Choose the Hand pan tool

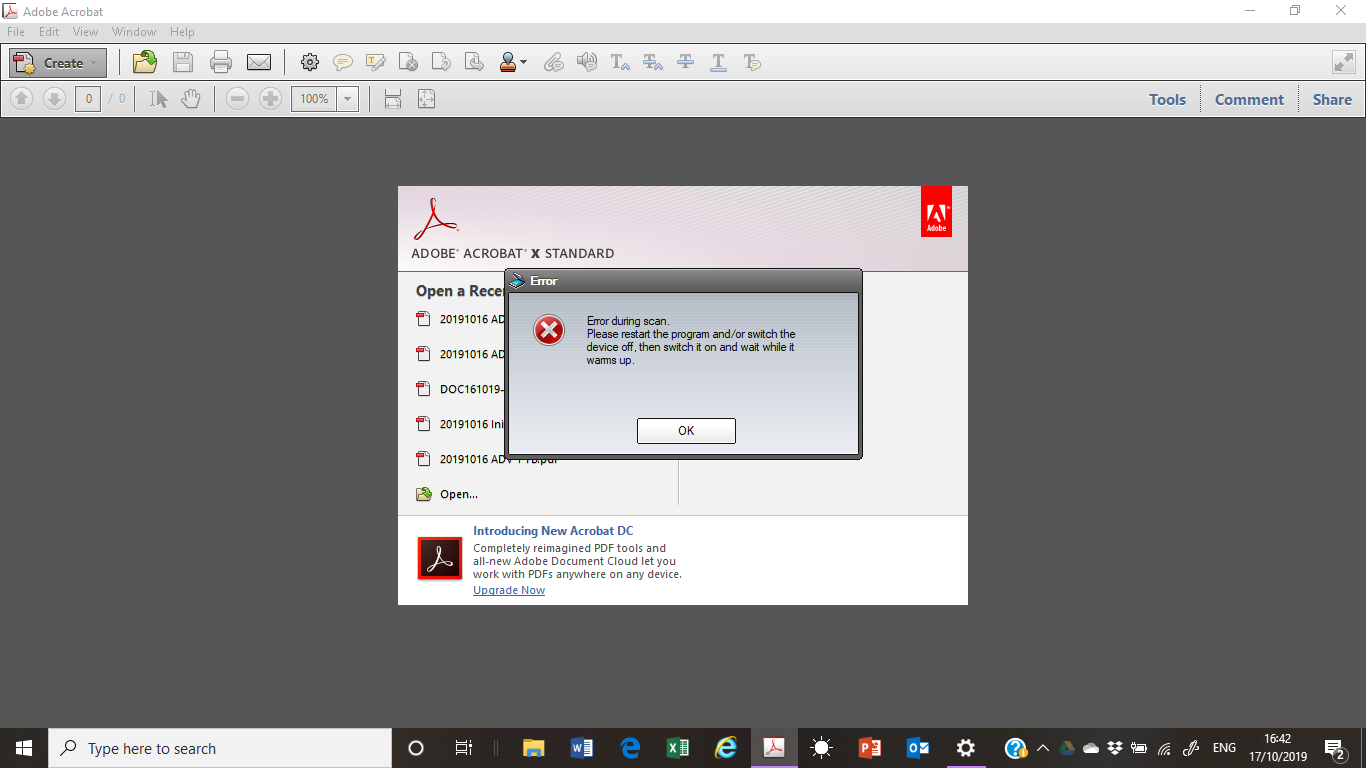pos(190,99)
